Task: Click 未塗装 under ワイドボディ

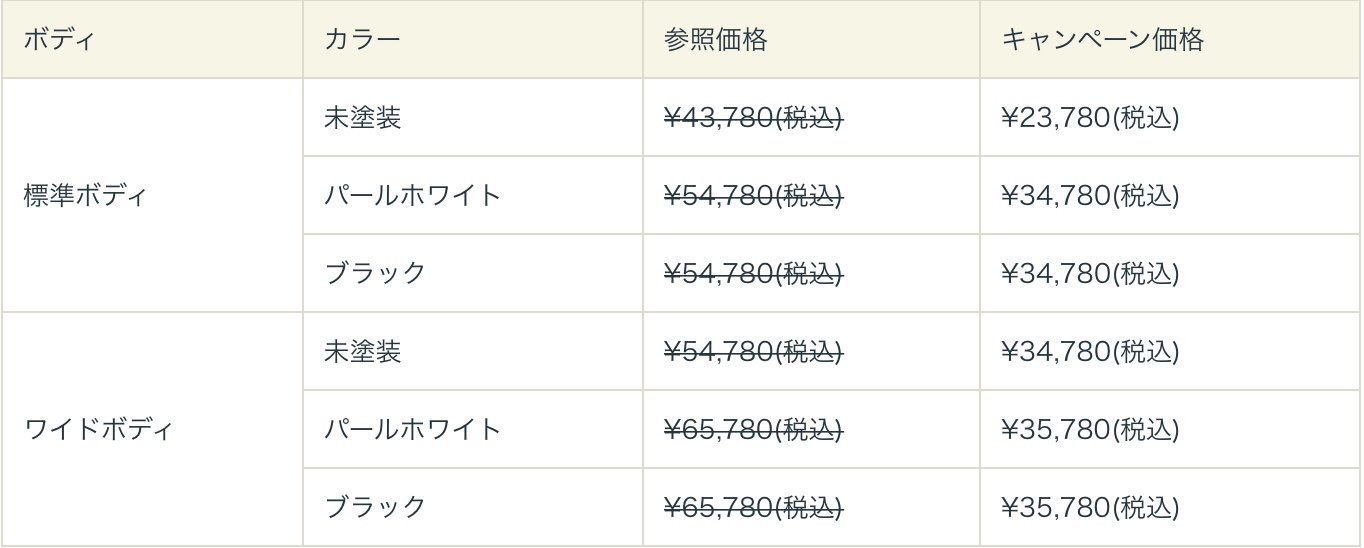Action: click(x=363, y=352)
